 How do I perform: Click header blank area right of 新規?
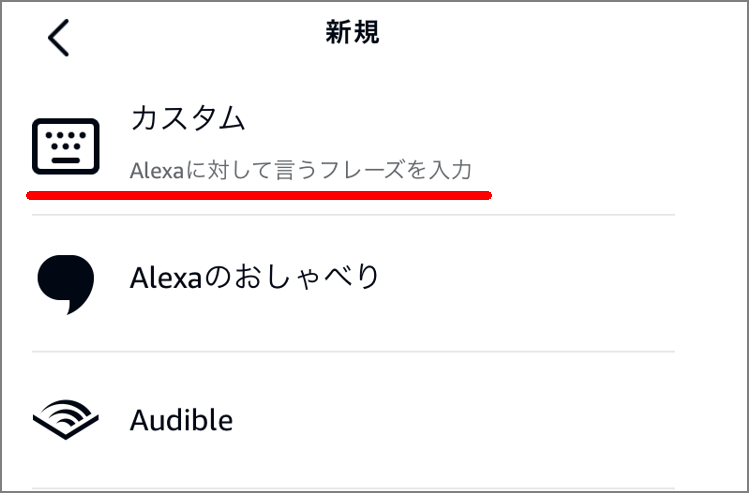[560, 35]
